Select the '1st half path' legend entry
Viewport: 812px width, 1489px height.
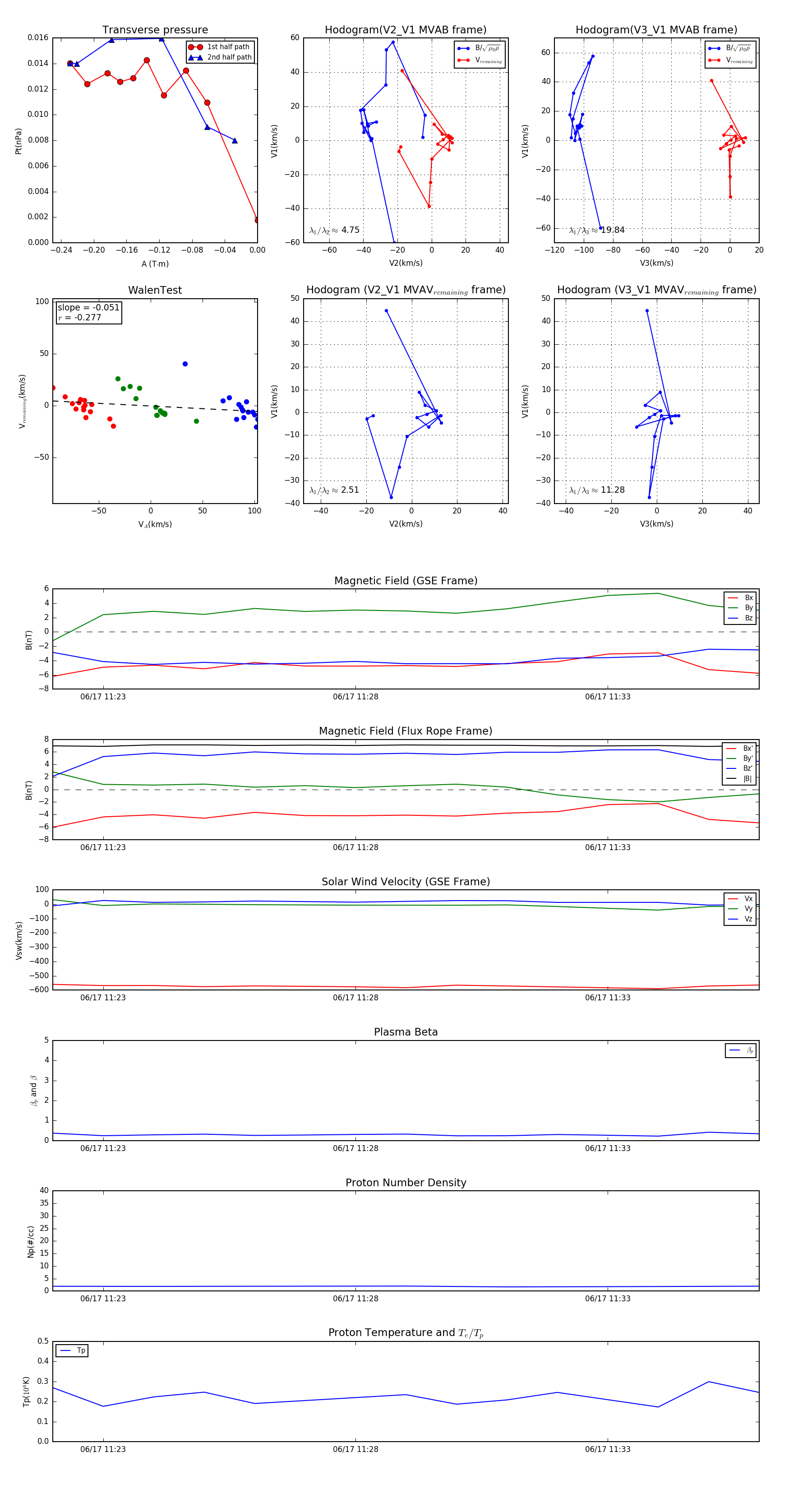coord(220,47)
